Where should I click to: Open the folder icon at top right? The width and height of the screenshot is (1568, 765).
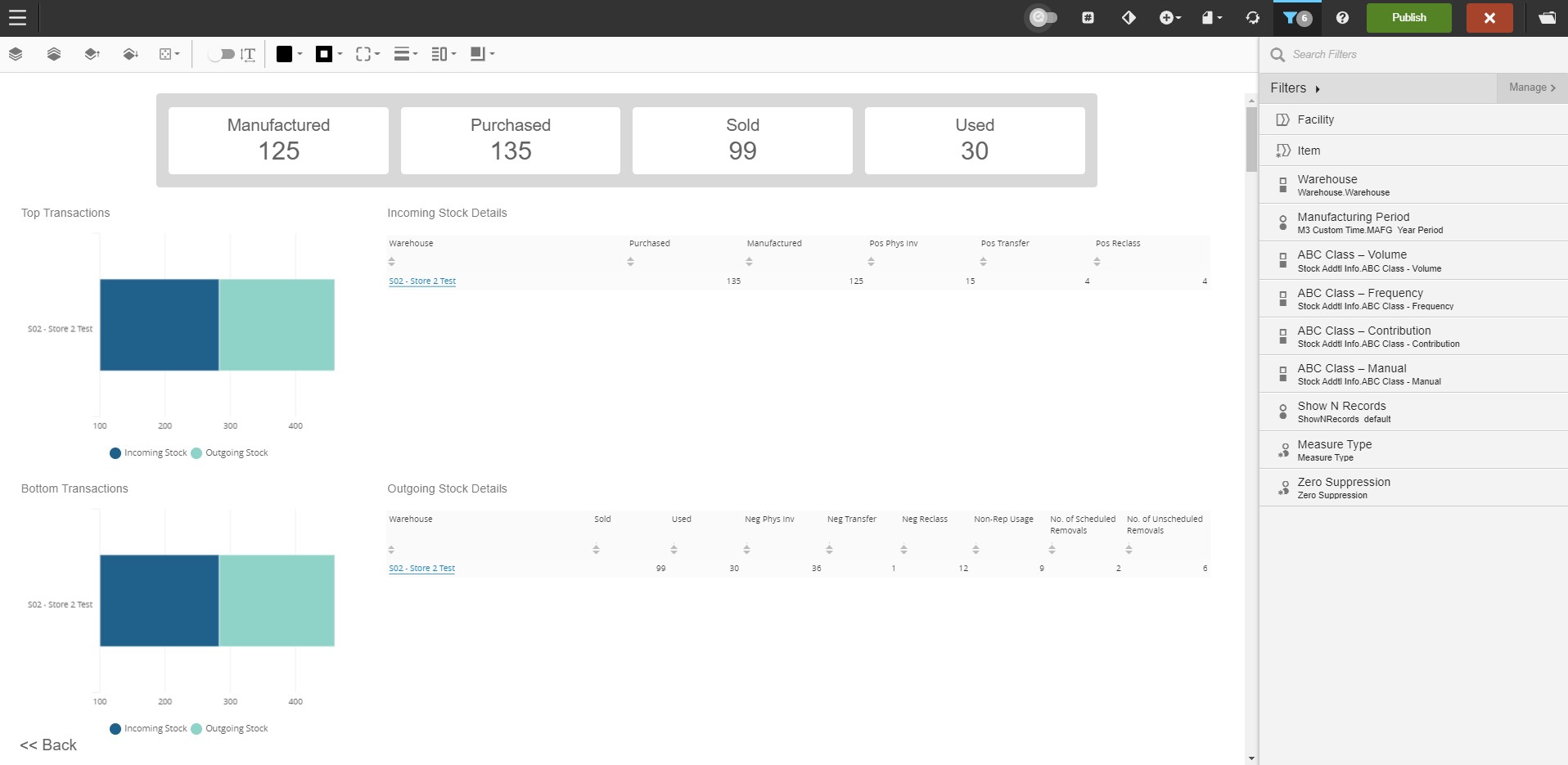1547,17
